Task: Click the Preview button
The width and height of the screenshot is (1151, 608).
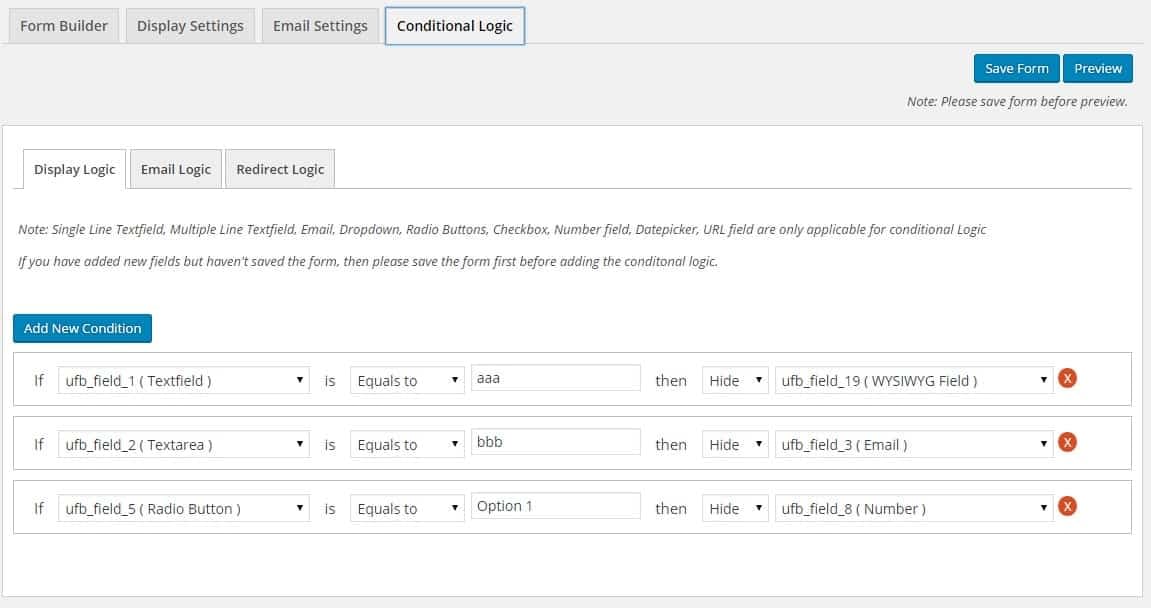Action: (x=1097, y=68)
